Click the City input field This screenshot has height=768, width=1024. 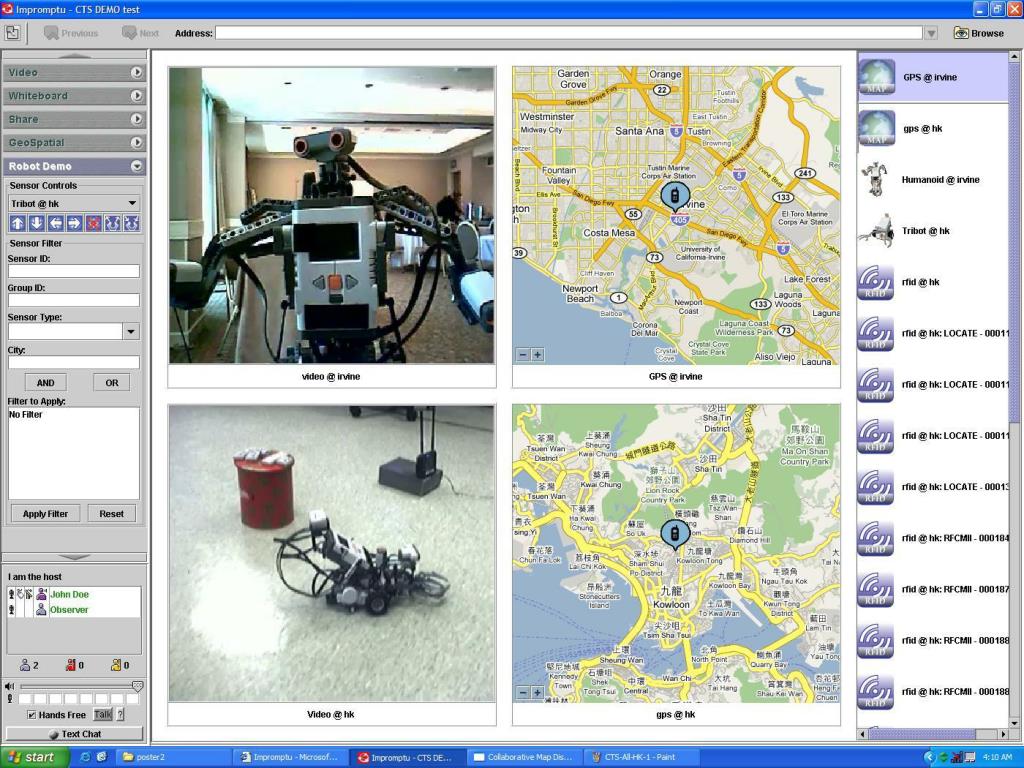tap(74, 362)
